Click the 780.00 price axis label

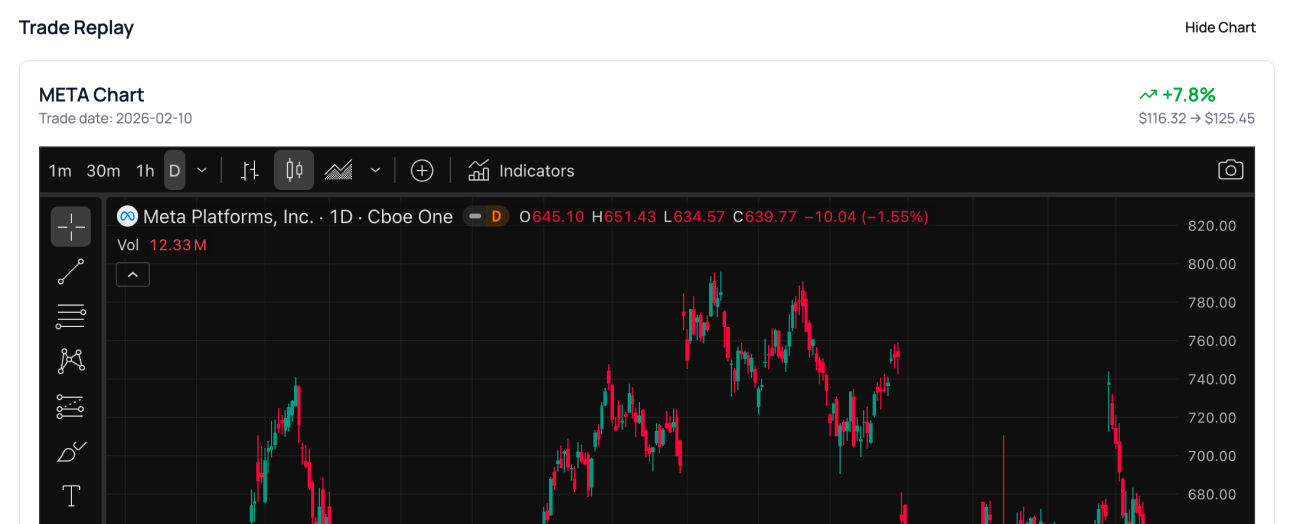(1212, 303)
